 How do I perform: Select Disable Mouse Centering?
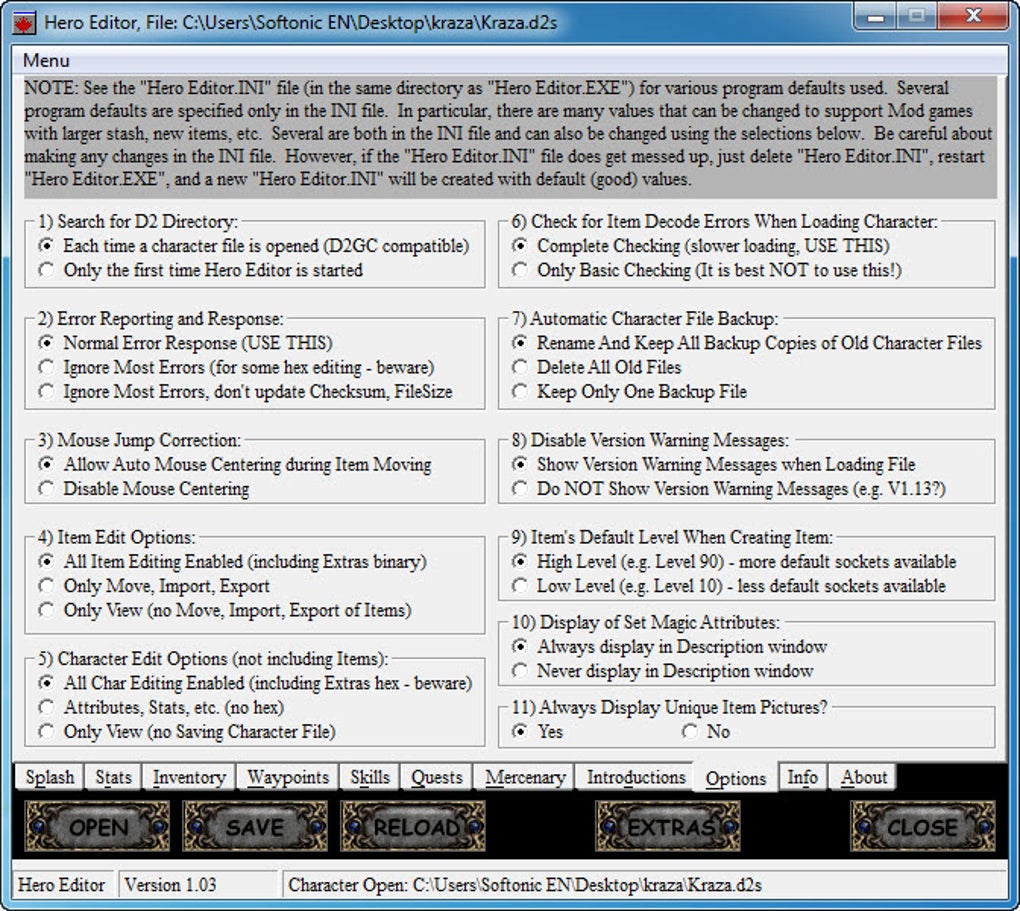coord(144,489)
